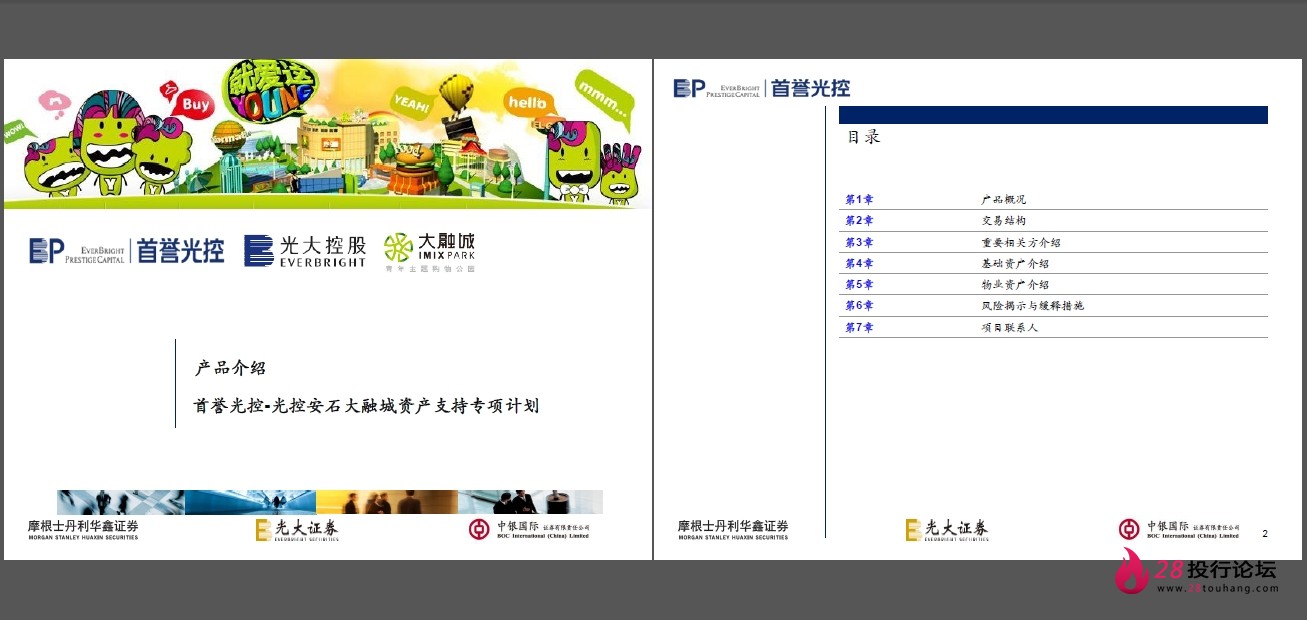The width and height of the screenshot is (1307, 620).
Task: Click the 光大证券 logo on the cover page
Action: tap(297, 530)
